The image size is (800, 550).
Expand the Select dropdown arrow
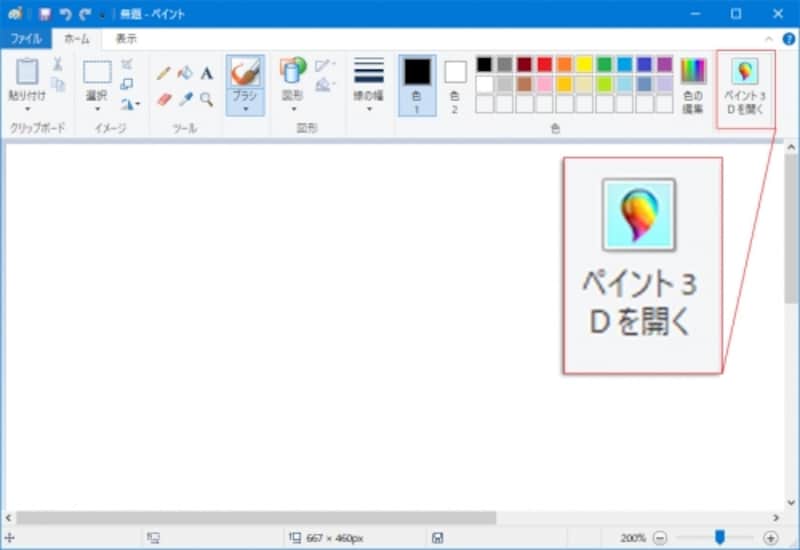[x=97, y=109]
